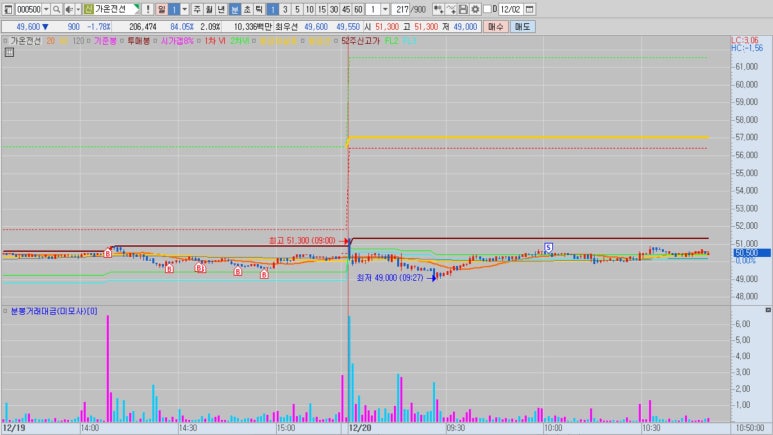Toggle the 시가갭8% indicator legend checkbox
The width and height of the screenshot is (773, 435).
tap(155, 41)
